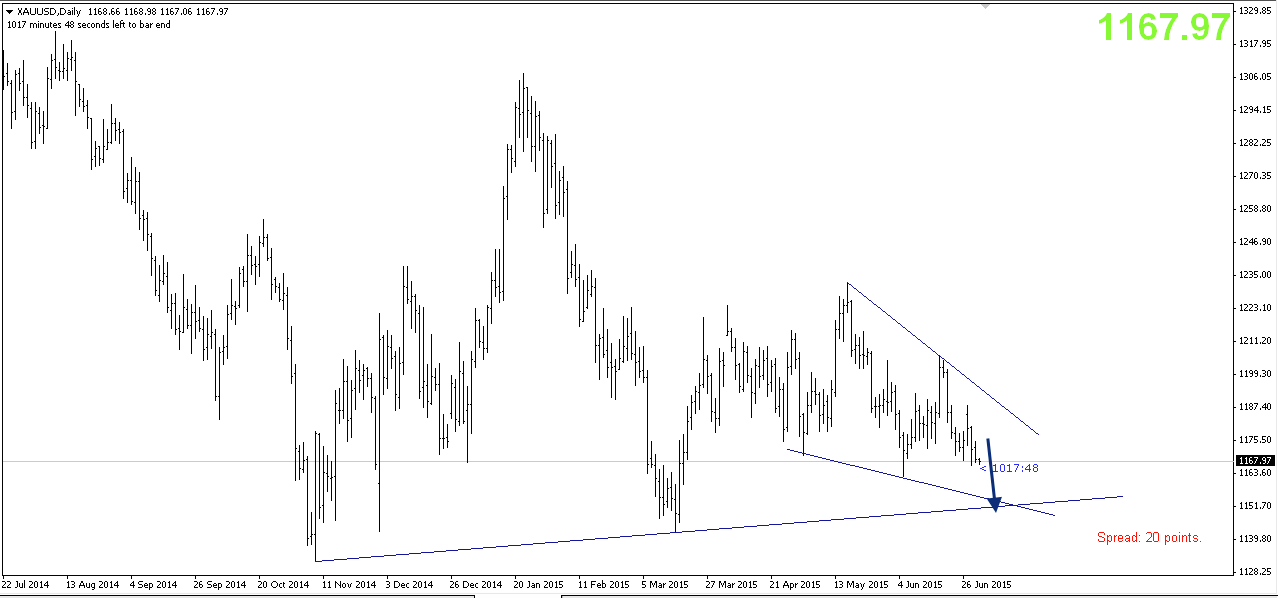Viewport: 1278px width, 598px height.
Task: Click the 1329.85 price axis label
Action: coord(1254,11)
